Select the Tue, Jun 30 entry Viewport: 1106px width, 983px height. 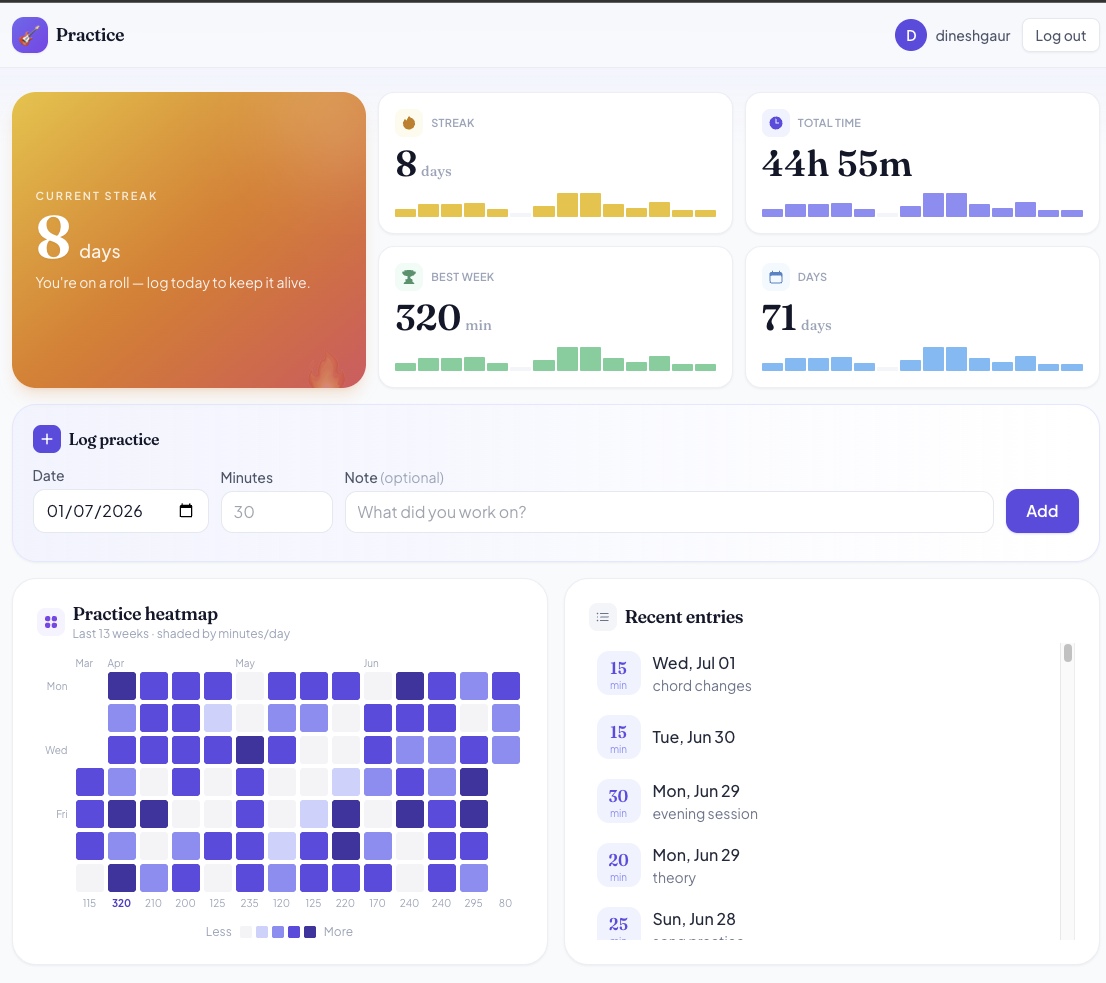click(x=825, y=738)
